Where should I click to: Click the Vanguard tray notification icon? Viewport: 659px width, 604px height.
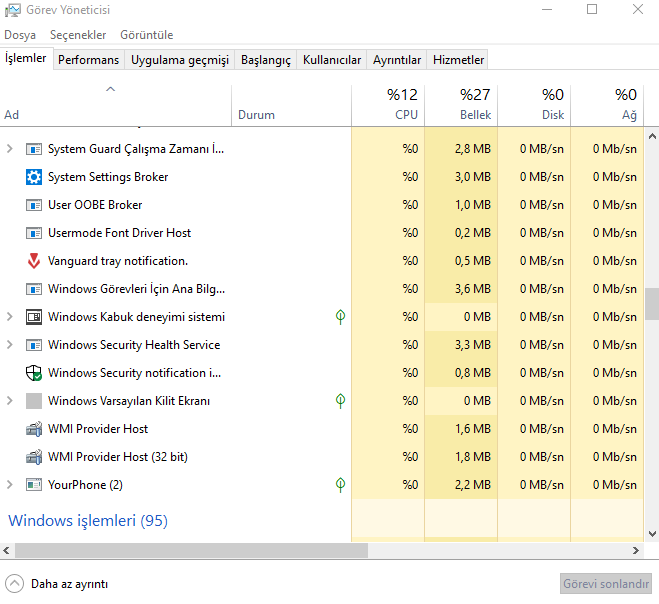click(33, 261)
